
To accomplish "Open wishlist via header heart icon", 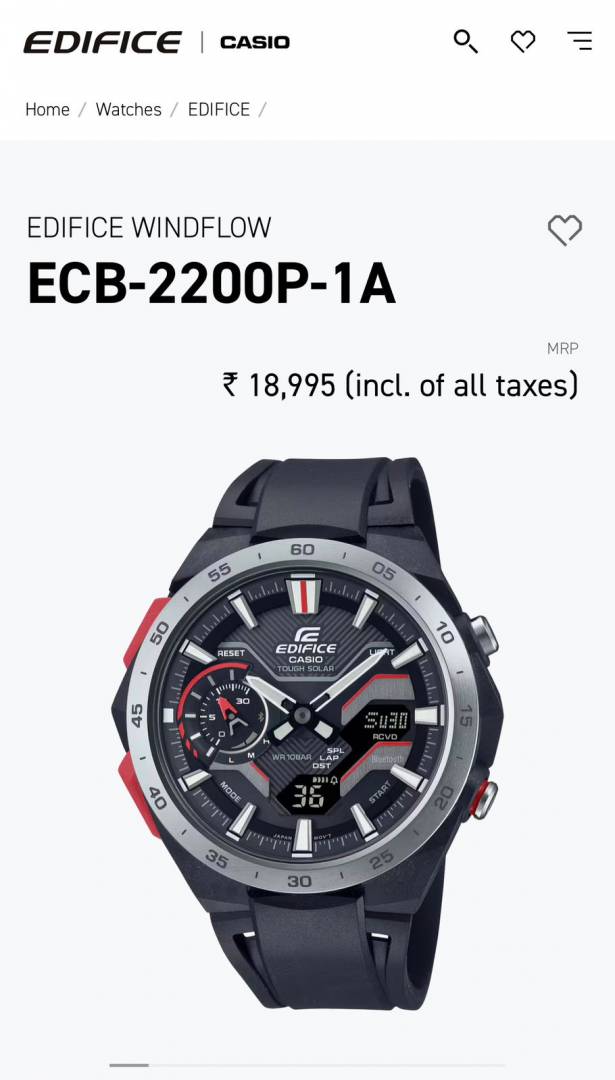I will [x=523, y=42].
